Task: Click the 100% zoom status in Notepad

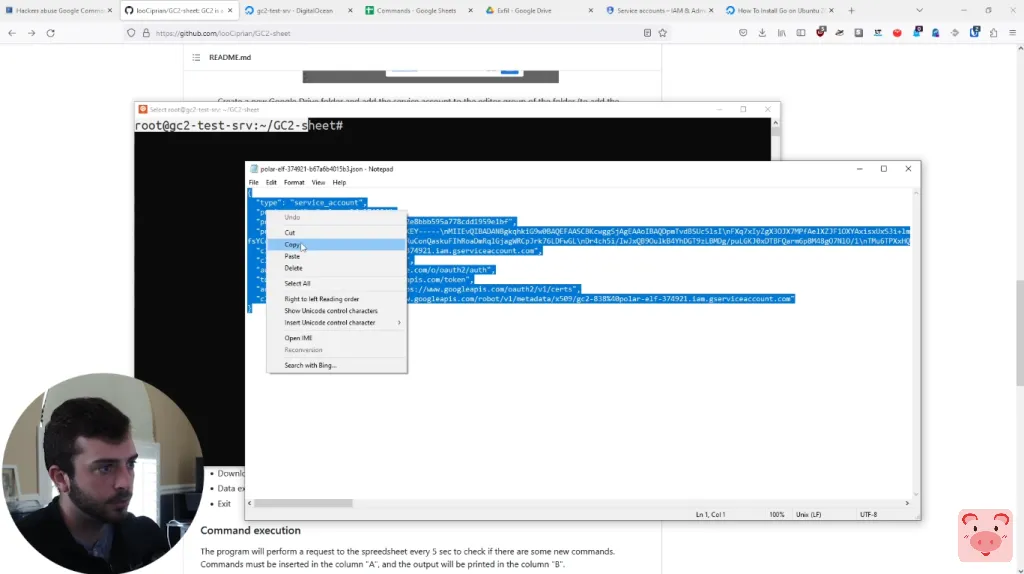Action: [x=776, y=515]
